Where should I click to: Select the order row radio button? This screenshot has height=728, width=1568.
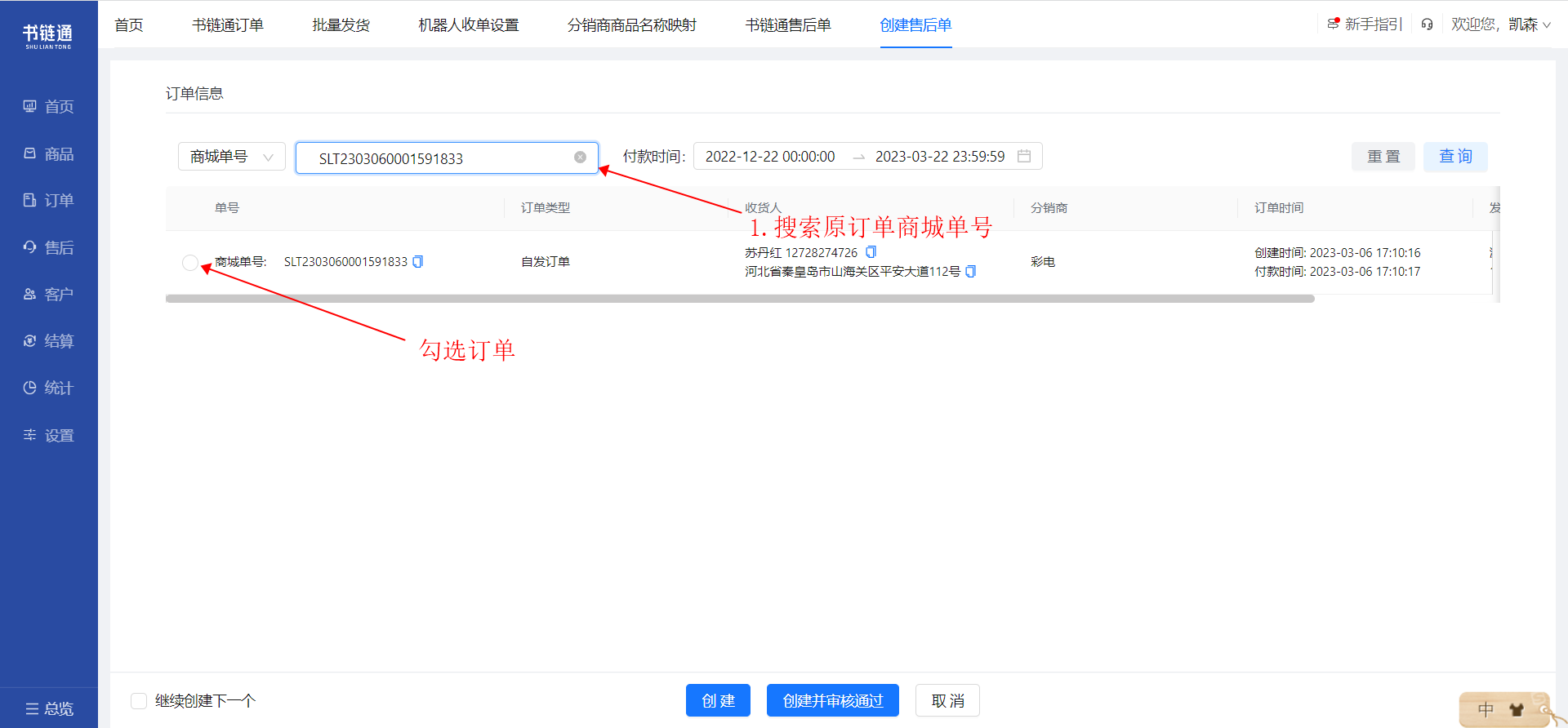[190, 262]
